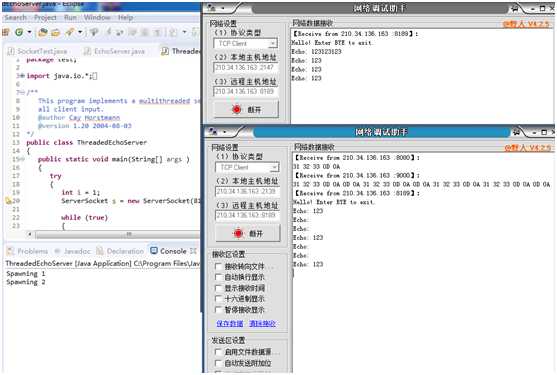Click the pin-shaped icon in Eclipse toolbar
This screenshot has width=557, height=375.
(x=94, y=33)
